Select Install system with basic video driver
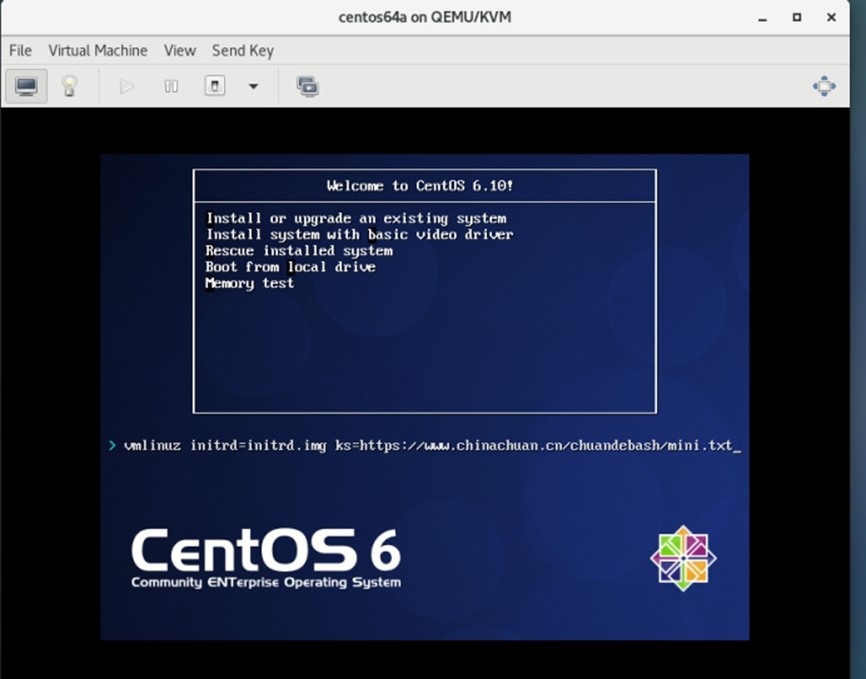This screenshot has width=866, height=679. (360, 234)
